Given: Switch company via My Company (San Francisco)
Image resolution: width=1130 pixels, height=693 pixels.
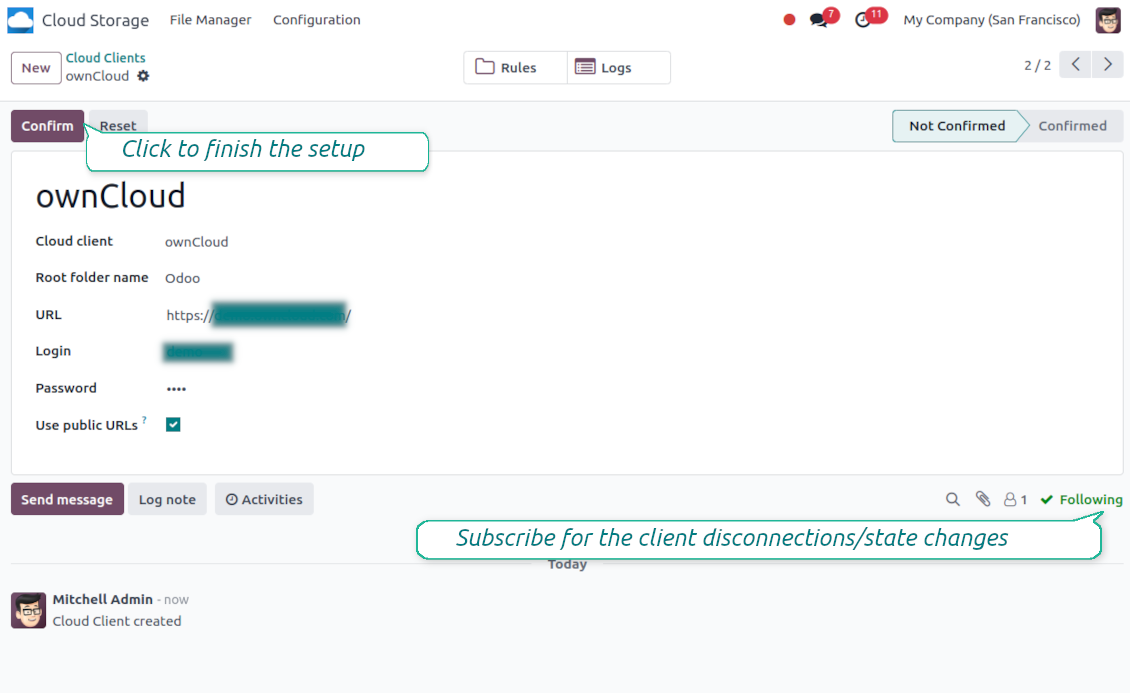Looking at the screenshot, I should (992, 20).
